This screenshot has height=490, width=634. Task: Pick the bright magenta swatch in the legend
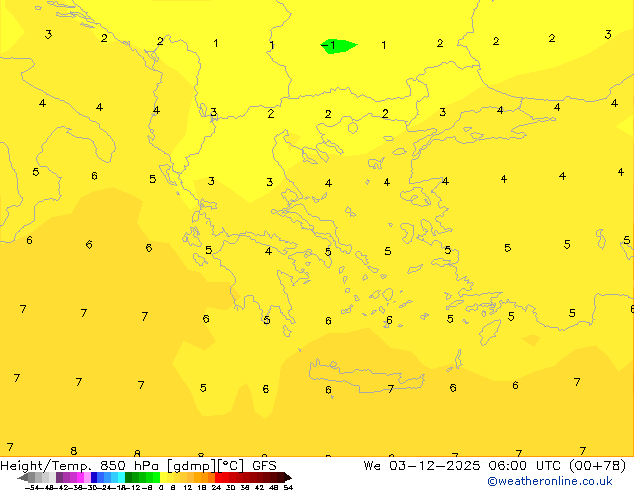coord(80,477)
